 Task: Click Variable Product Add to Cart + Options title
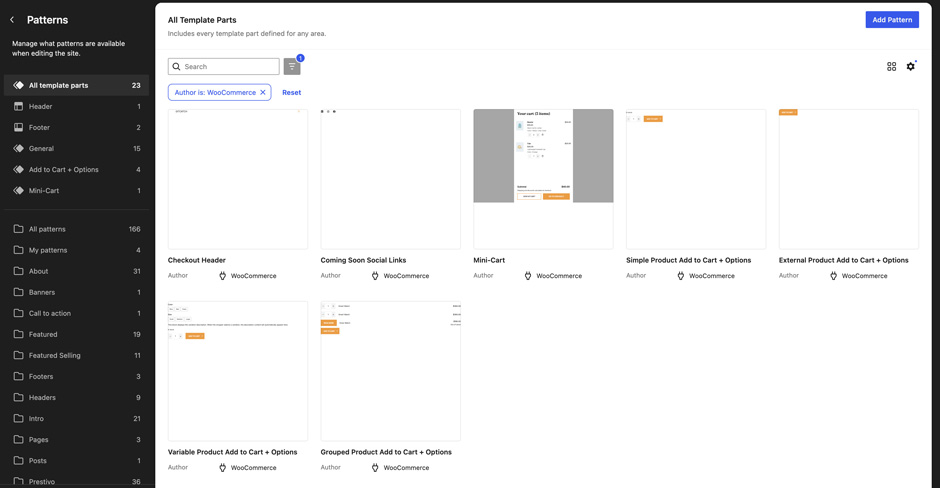[x=233, y=452]
